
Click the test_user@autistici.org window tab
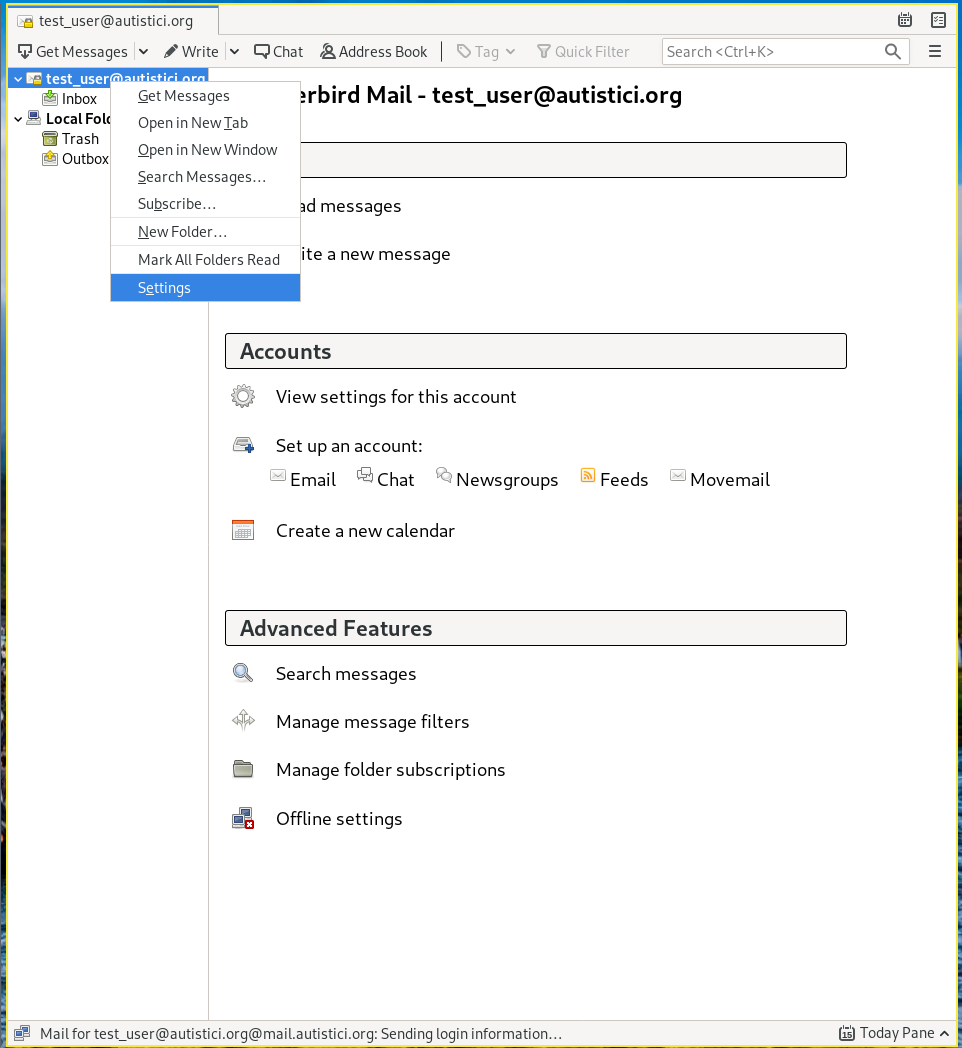[x=113, y=21]
